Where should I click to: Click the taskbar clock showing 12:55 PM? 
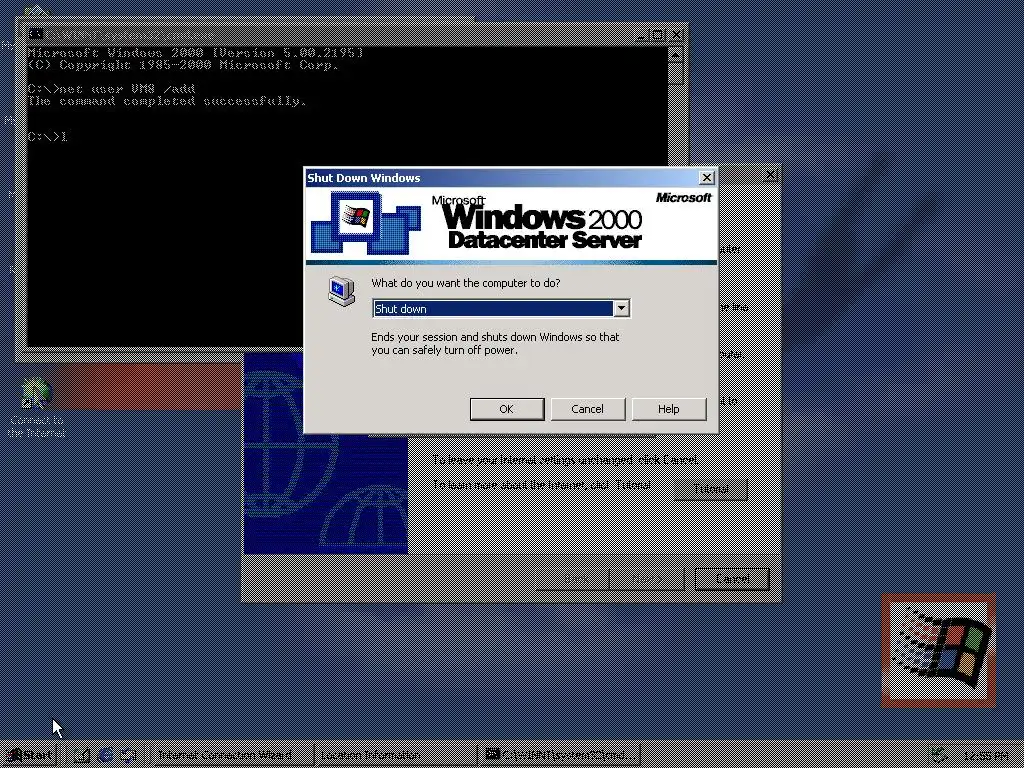point(985,756)
